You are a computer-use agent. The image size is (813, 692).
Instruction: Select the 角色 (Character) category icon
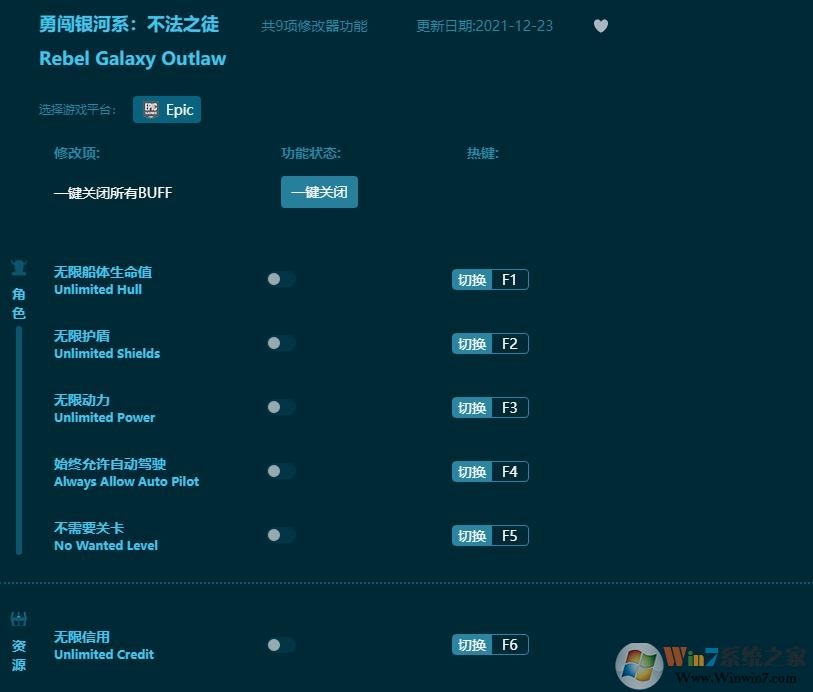(x=18, y=267)
